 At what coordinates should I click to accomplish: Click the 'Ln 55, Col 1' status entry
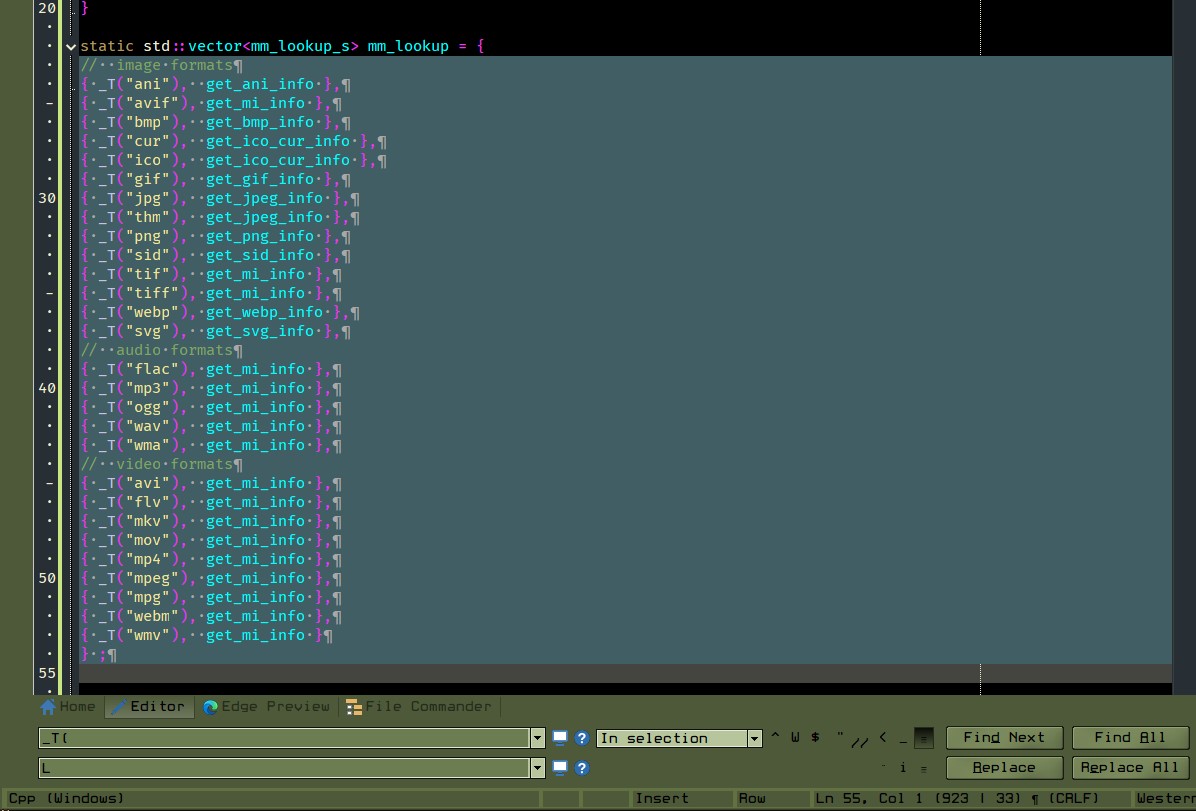pyautogui.click(x=869, y=799)
